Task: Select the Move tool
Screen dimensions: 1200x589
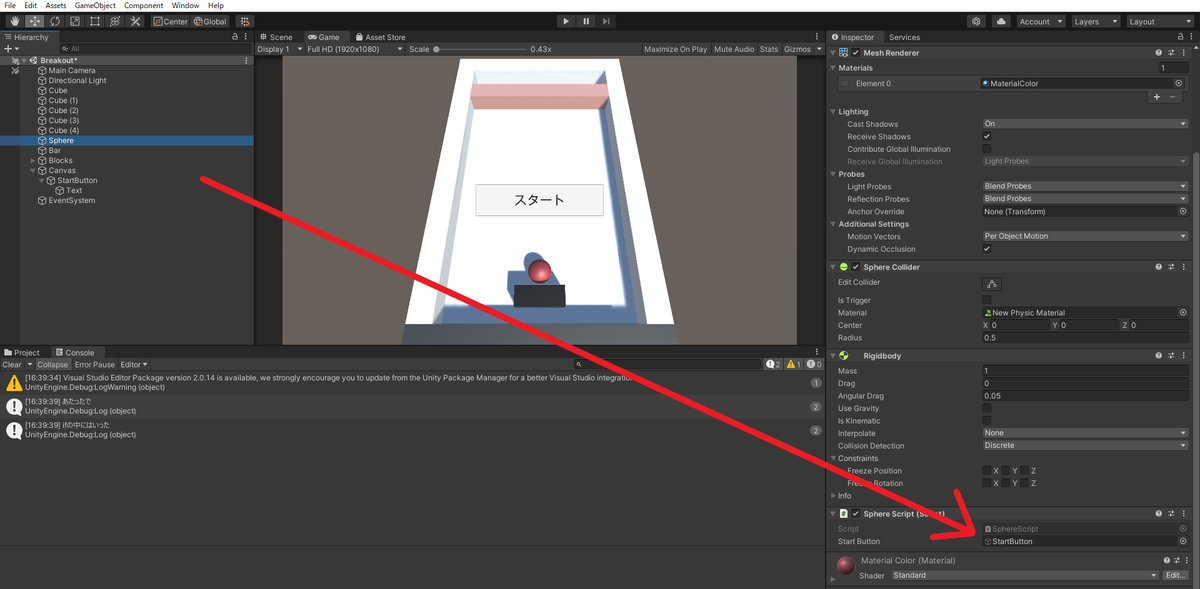Action: click(x=34, y=21)
